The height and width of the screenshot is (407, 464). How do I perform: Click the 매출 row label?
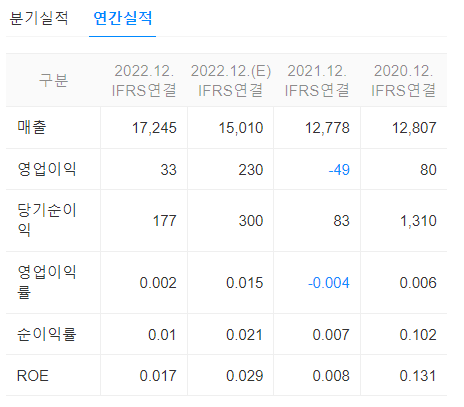click(32, 127)
